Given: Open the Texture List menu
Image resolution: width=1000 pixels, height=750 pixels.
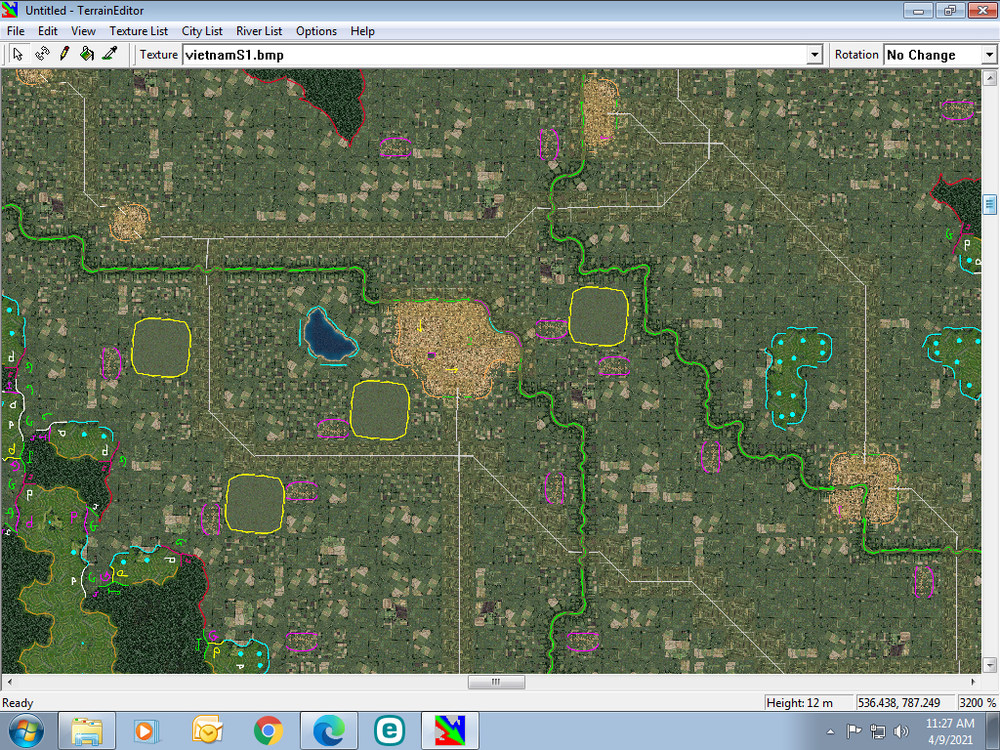Looking at the screenshot, I should pyautogui.click(x=138, y=31).
